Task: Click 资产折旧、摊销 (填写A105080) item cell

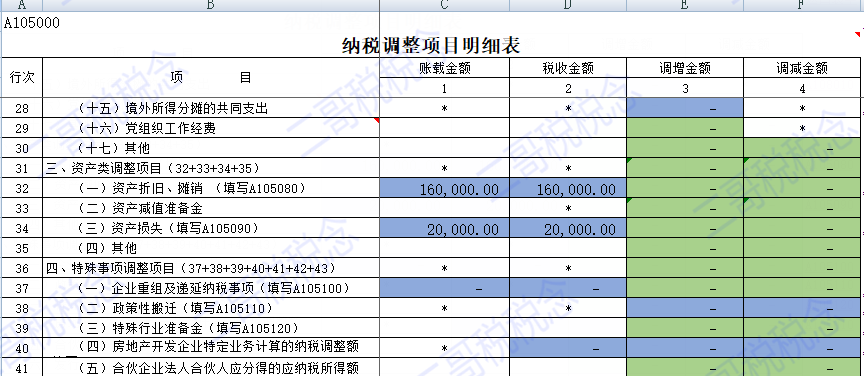Action: pyautogui.click(x=211, y=188)
